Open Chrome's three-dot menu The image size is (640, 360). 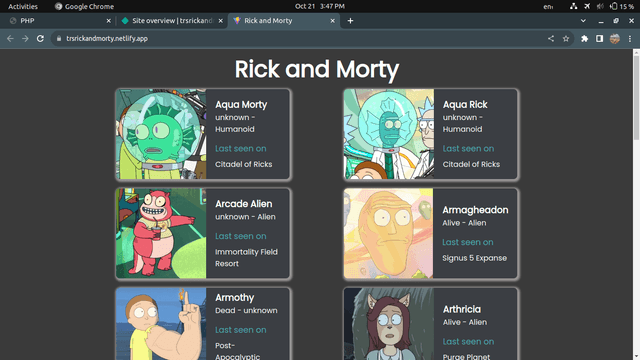(x=630, y=38)
